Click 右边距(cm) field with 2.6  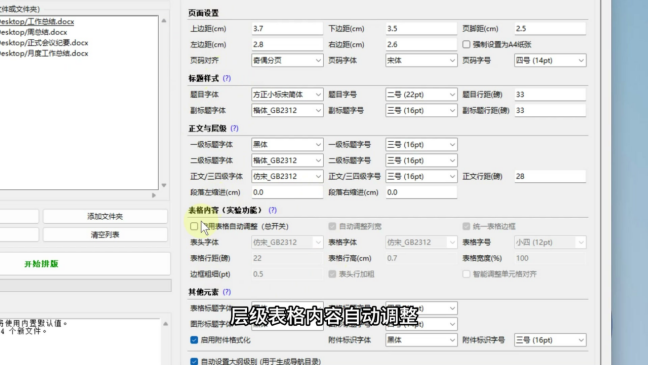click(x=421, y=44)
